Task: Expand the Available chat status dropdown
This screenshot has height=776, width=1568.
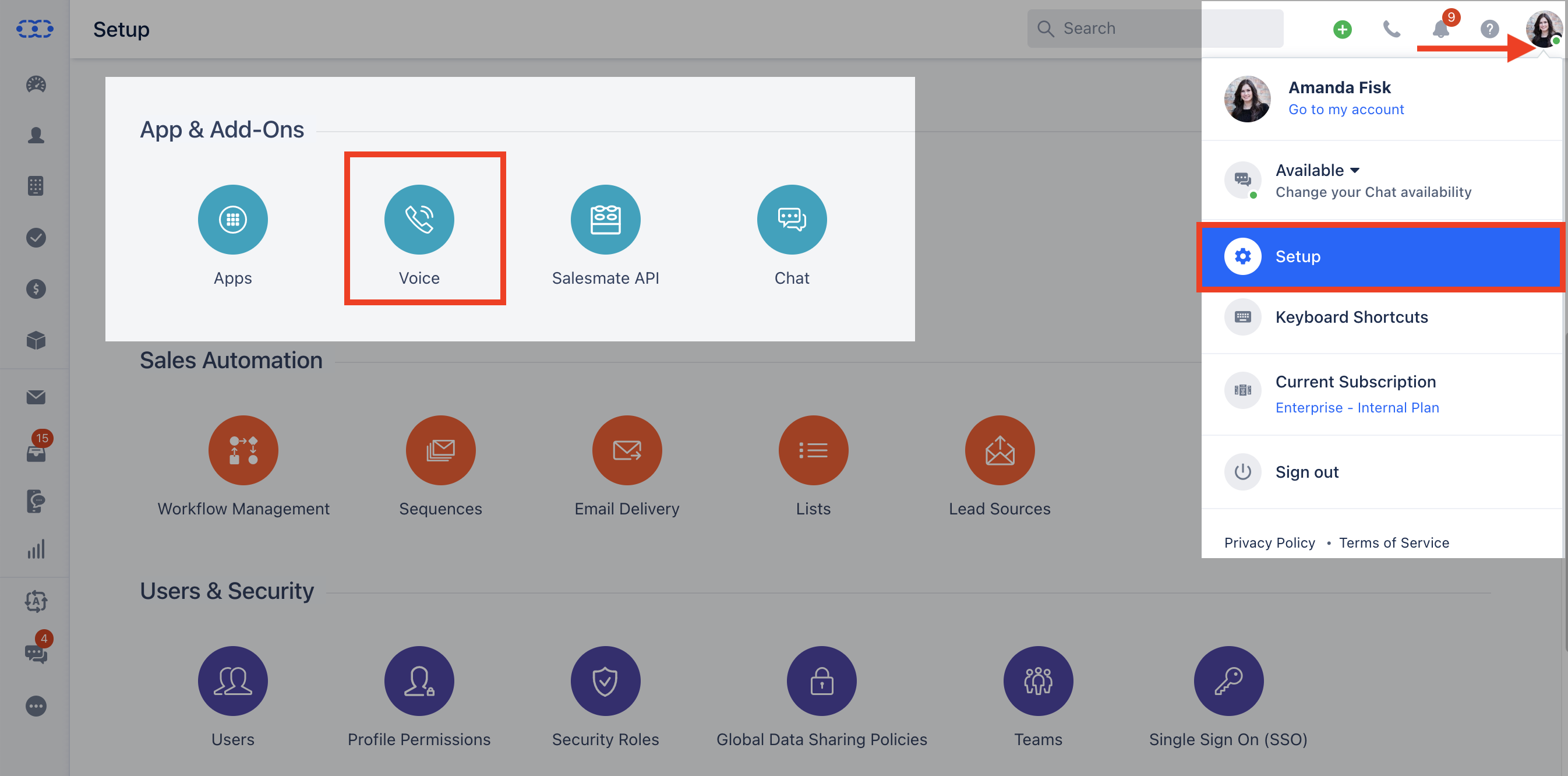Action: click(x=1317, y=171)
